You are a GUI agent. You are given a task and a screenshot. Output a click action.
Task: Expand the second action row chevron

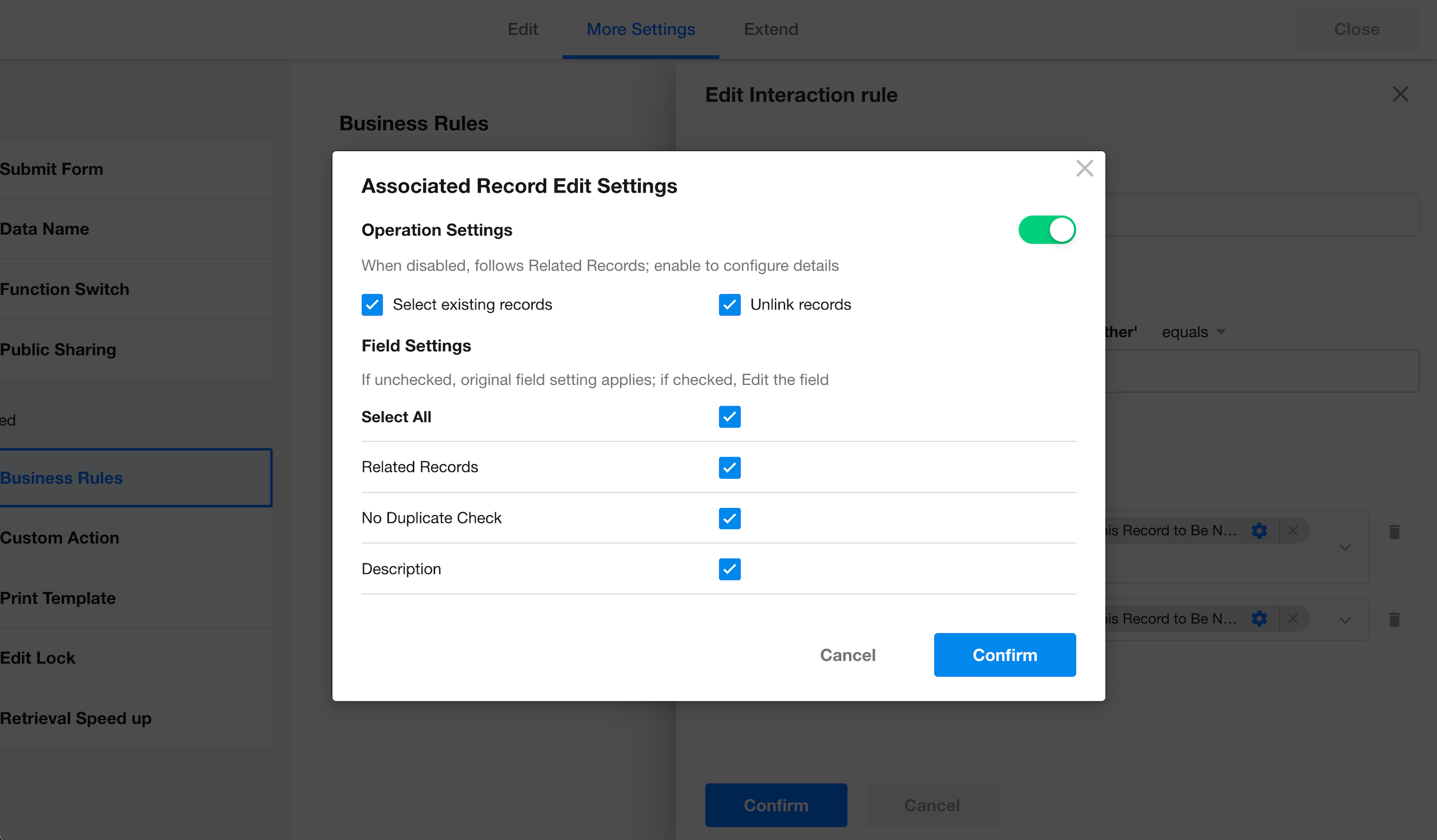(x=1345, y=620)
